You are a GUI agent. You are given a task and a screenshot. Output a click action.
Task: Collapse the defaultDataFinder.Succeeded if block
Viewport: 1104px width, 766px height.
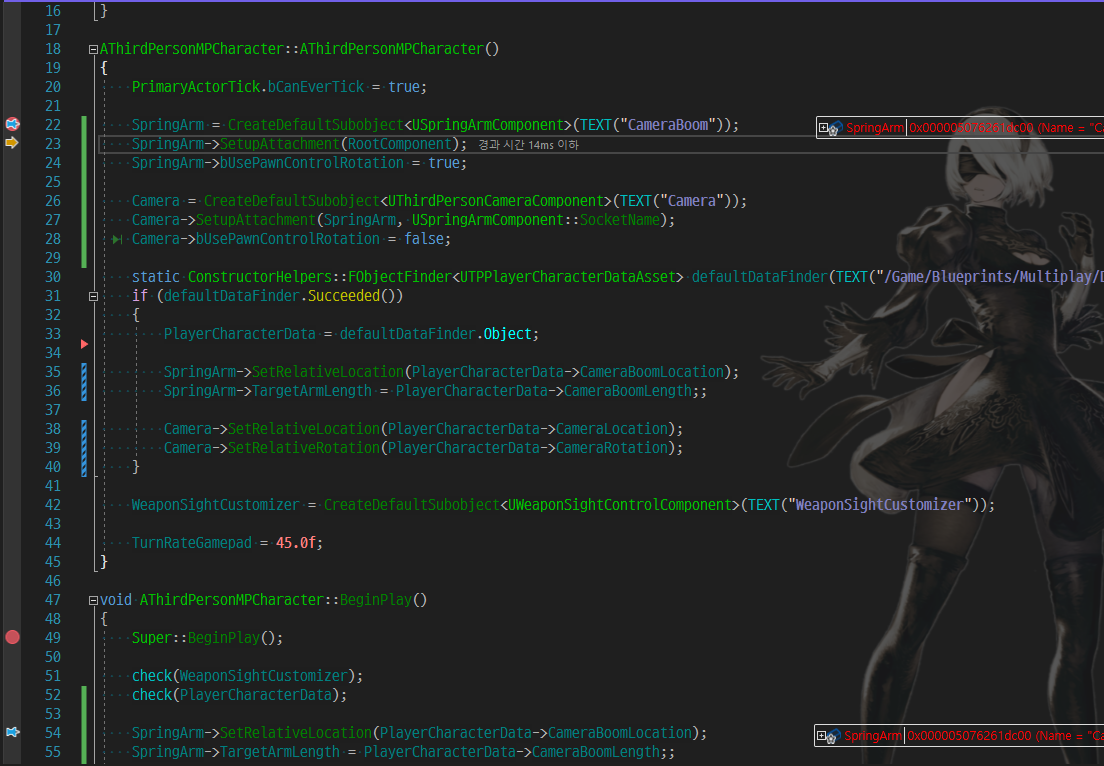(93, 295)
